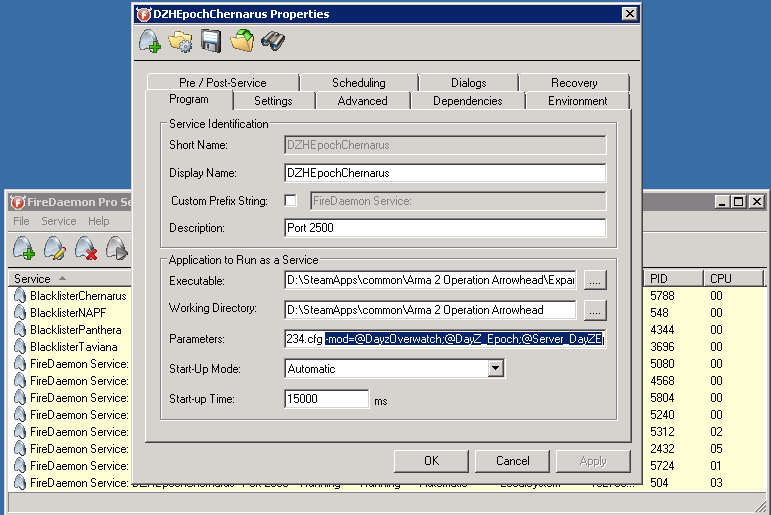Minimize the FireDaemon Pro window
This screenshot has height=515, width=771.
tap(721, 202)
